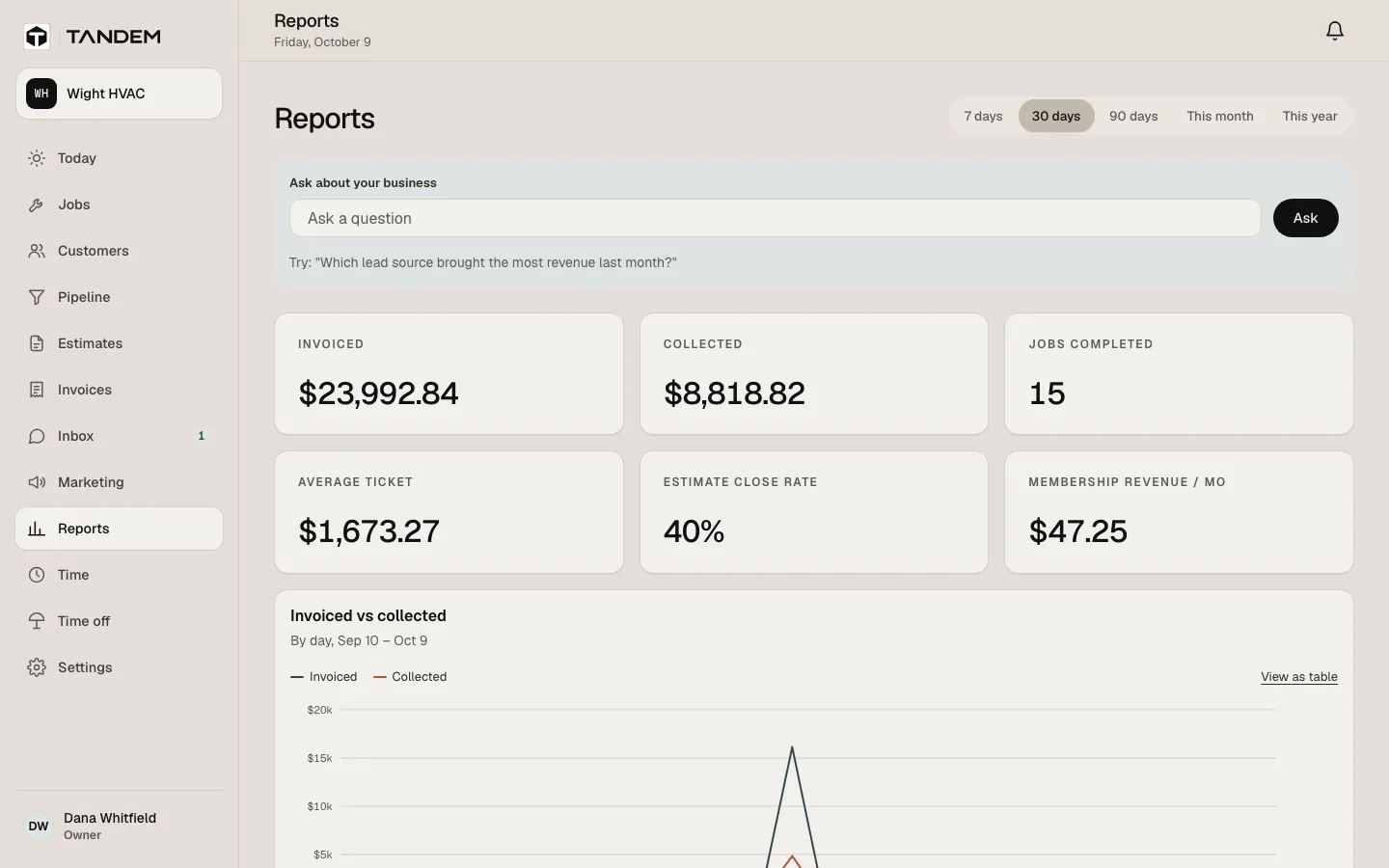Viewport: 1389px width, 868px height.
Task: Open the Invoices page
Action: pyautogui.click(x=120, y=390)
